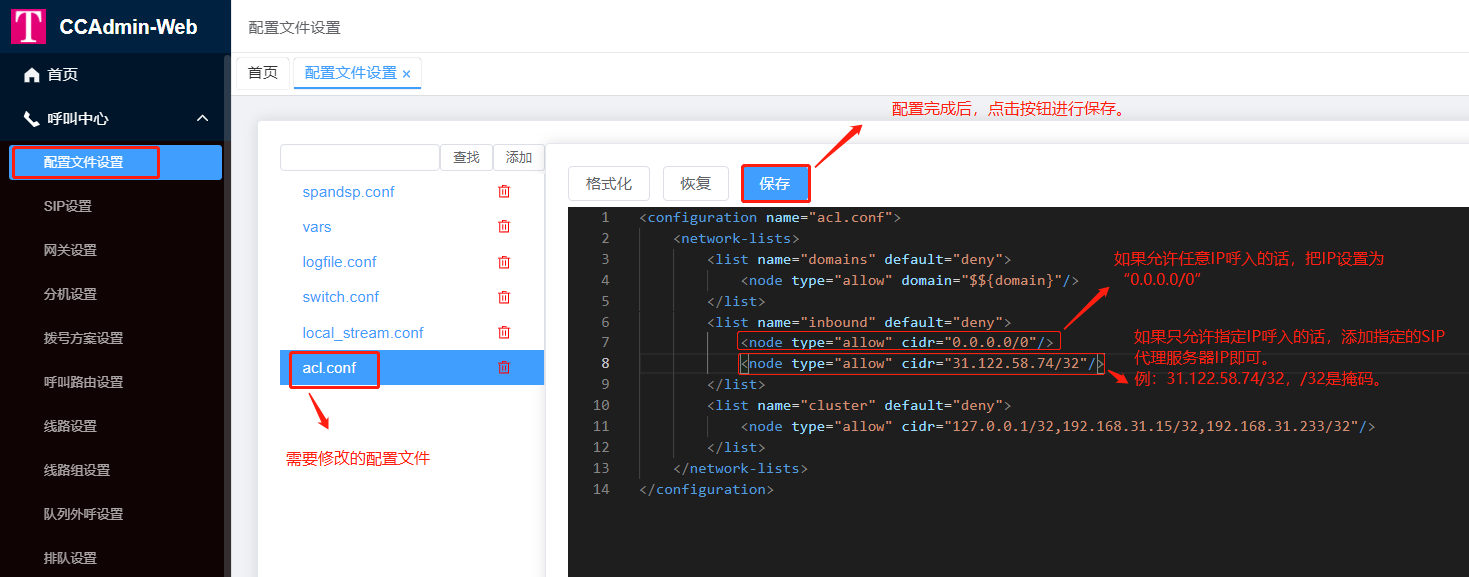1469x577 pixels.
Task: Focus the config file search field
Action: [x=360, y=158]
